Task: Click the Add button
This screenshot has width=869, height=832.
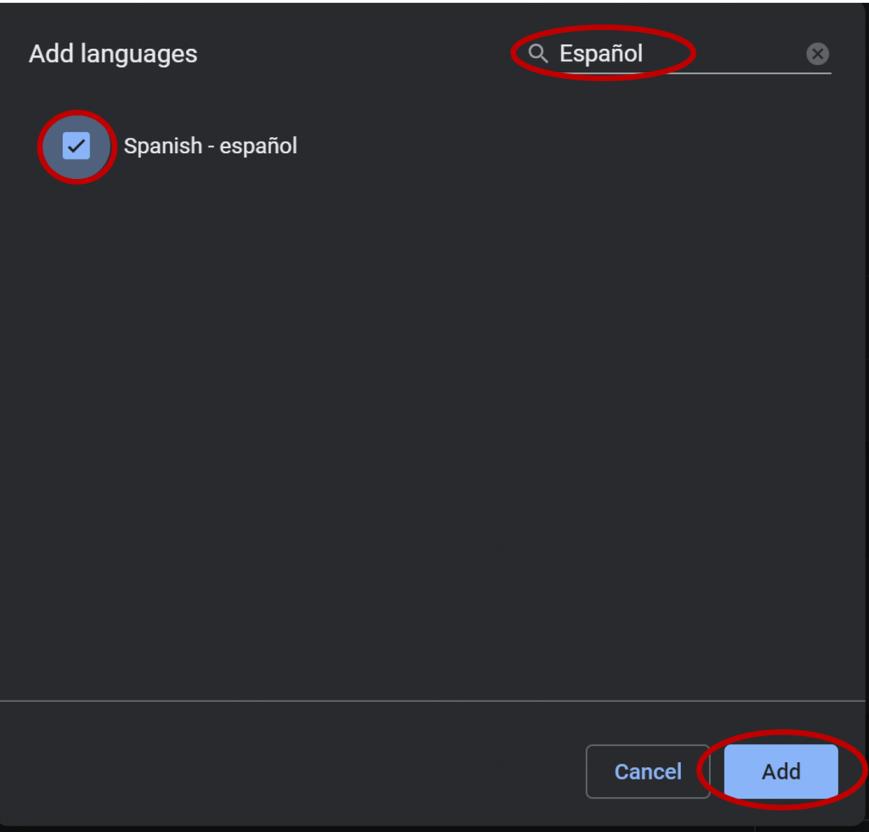Action: 781,771
